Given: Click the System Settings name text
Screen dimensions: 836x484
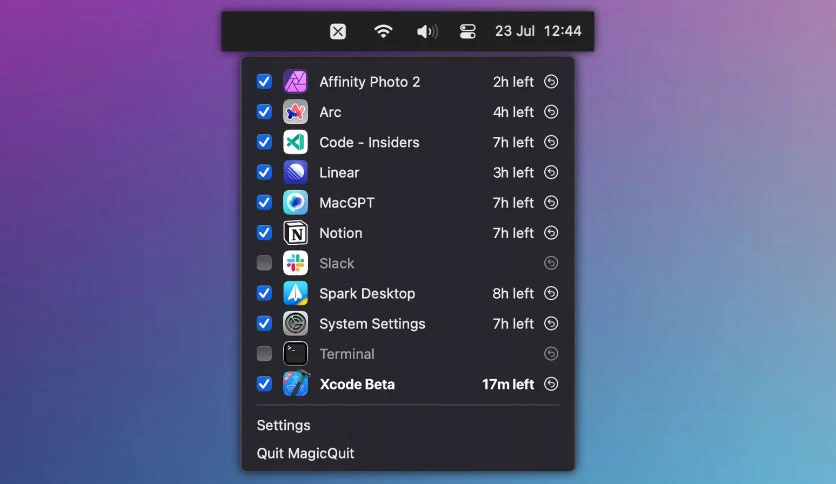Looking at the screenshot, I should click(372, 324).
